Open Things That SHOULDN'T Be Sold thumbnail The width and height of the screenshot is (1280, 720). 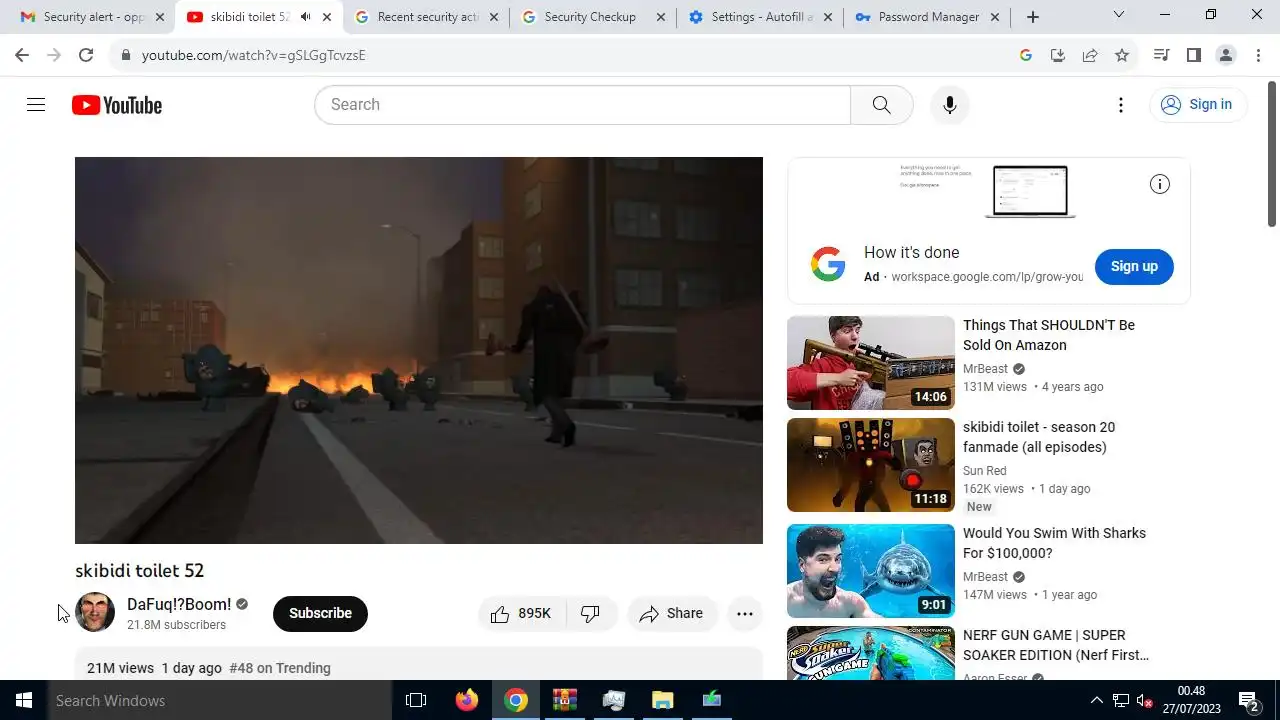point(871,363)
